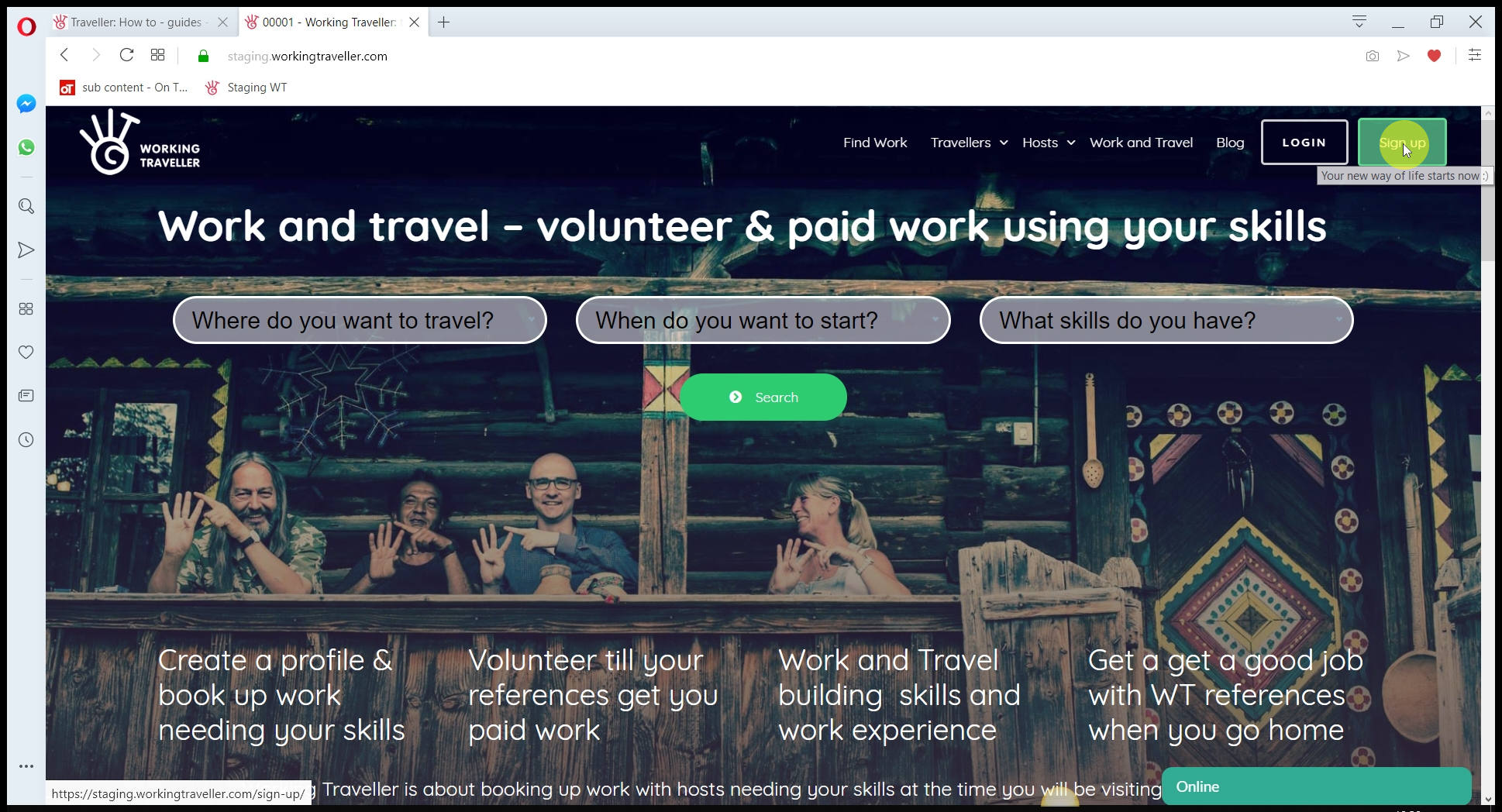Open bookmarks heart icon in sidebar
Image resolution: width=1502 pixels, height=812 pixels.
[x=26, y=353]
